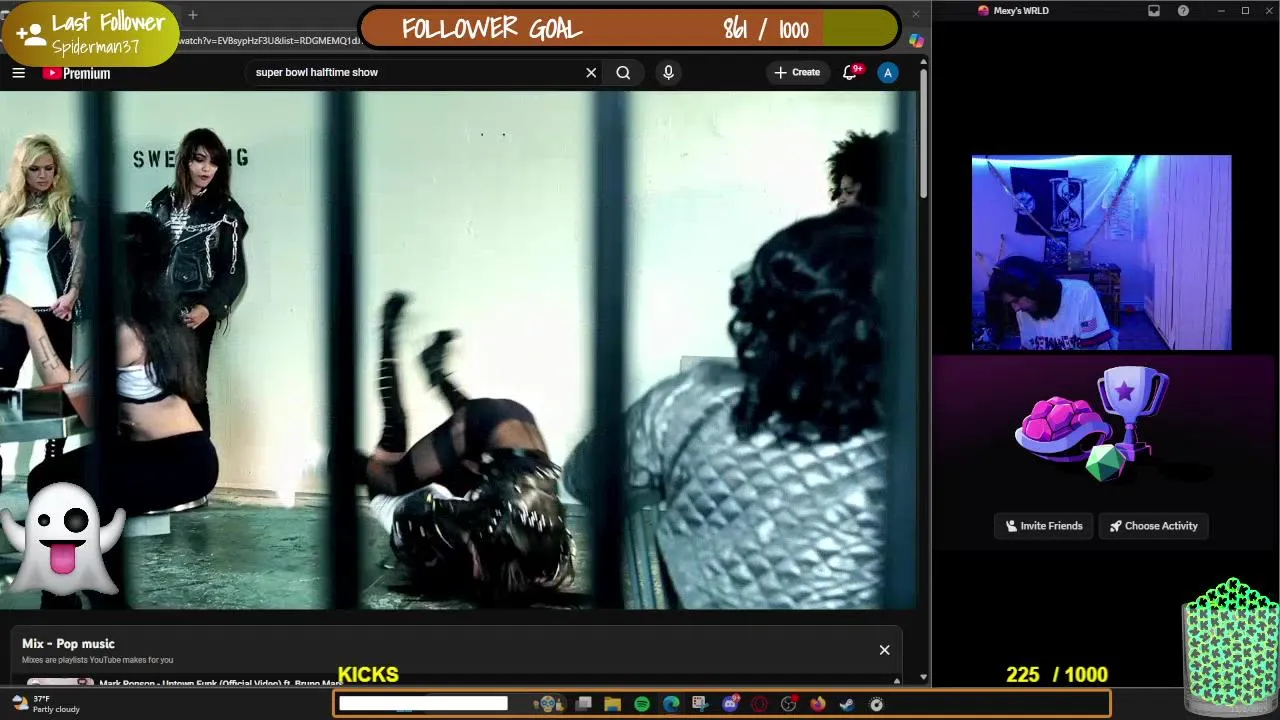The image size is (1280, 720).
Task: Open Snipping Tool from the taskbar
Action: [700, 704]
